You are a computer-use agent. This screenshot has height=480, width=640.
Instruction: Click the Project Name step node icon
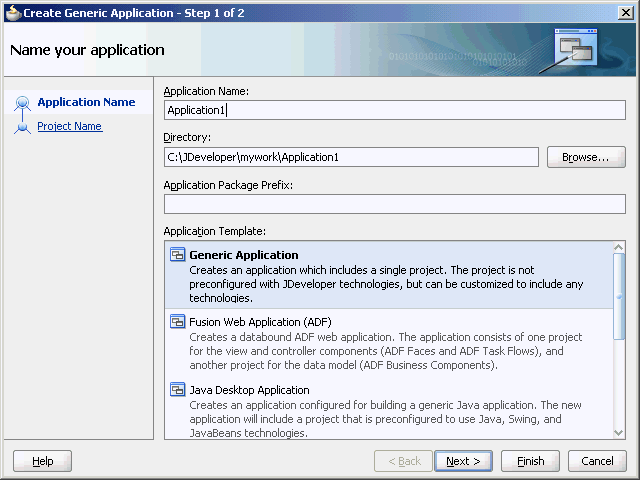pos(22,127)
